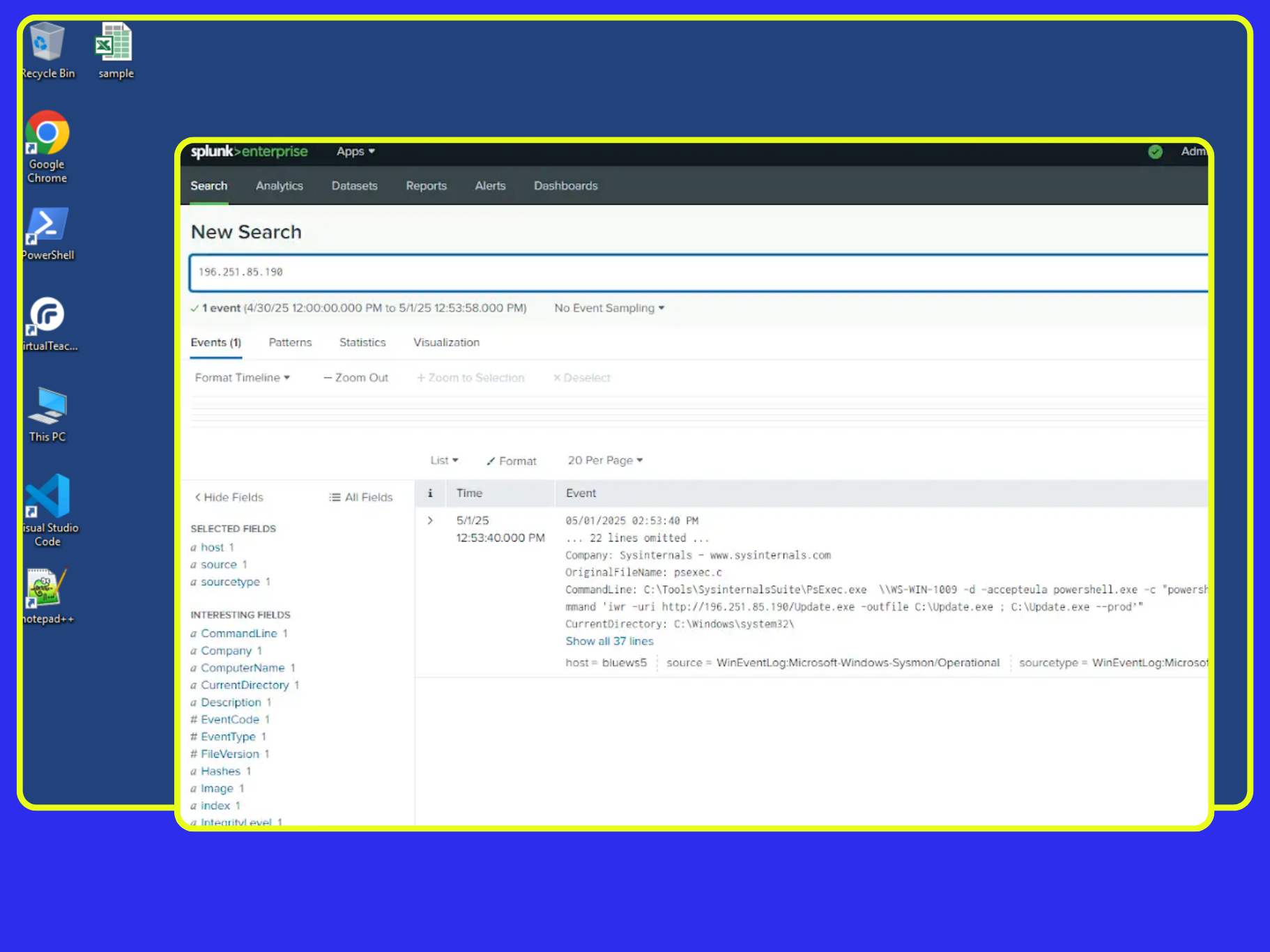Open the No Event Sampling dropdown
The image size is (1270, 952).
tap(609, 307)
